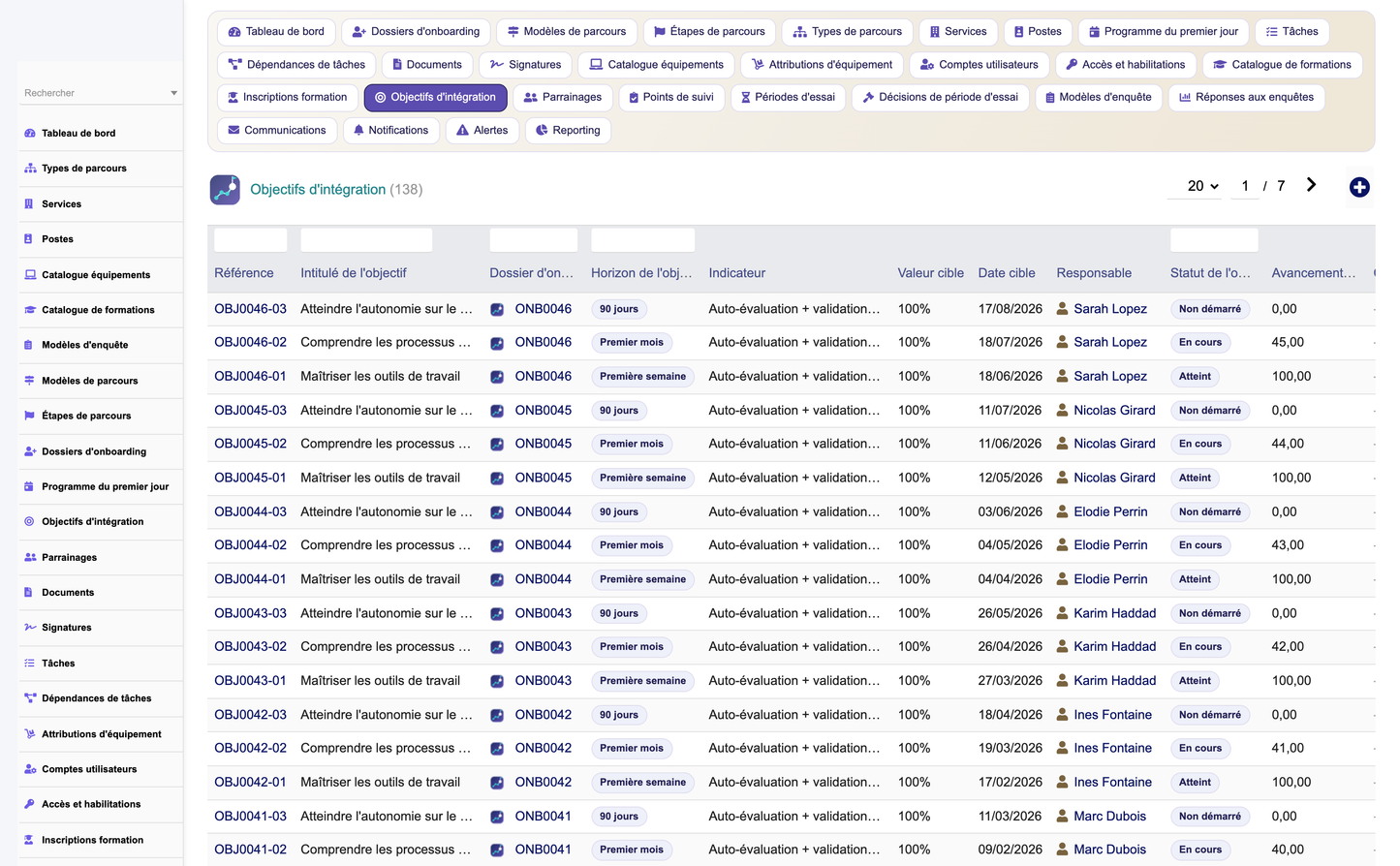The image size is (1400, 866).
Task: Click sidebar Comptes utilisateurs icon
Action: (x=30, y=769)
